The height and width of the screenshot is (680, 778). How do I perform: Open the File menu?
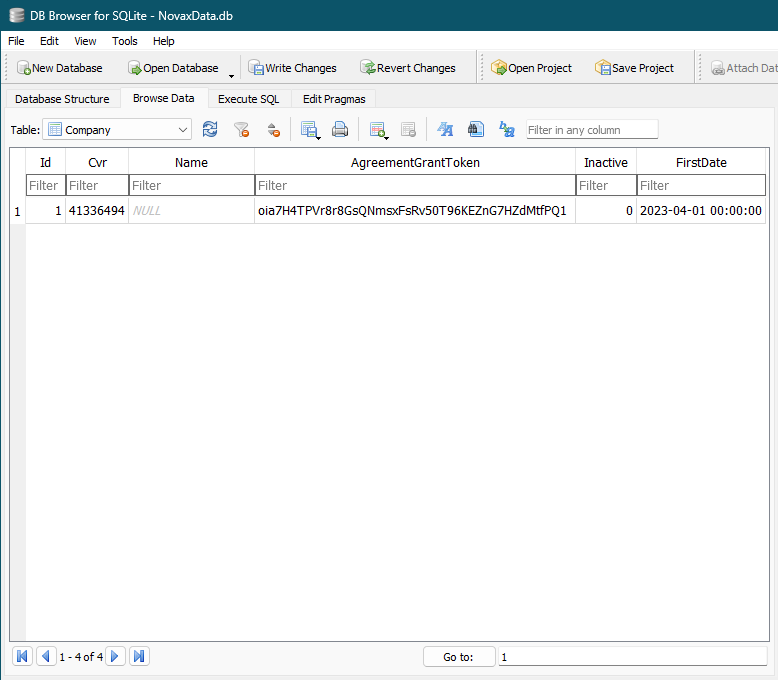coord(16,41)
